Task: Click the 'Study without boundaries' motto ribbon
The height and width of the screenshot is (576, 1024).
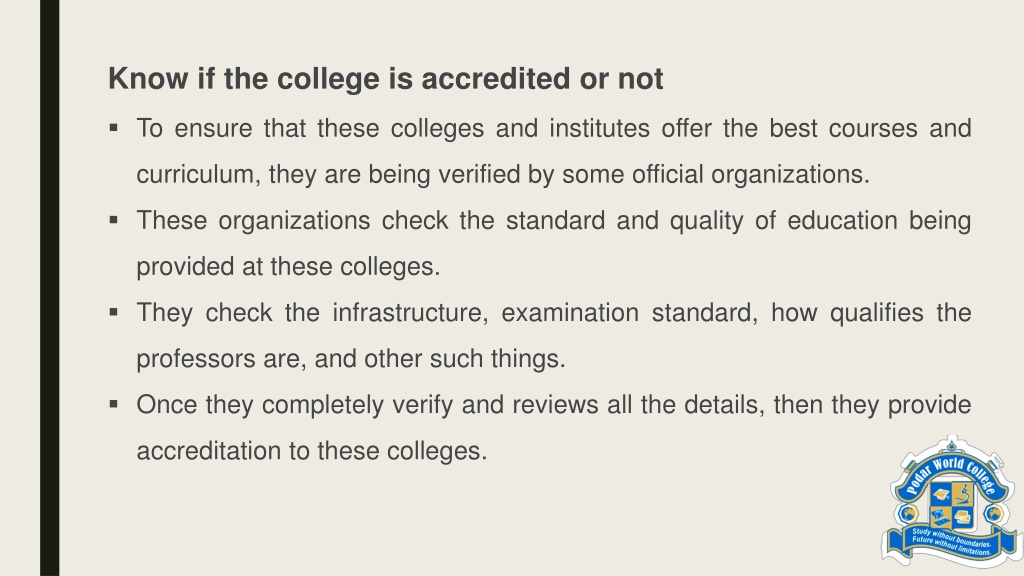Action: (952, 542)
